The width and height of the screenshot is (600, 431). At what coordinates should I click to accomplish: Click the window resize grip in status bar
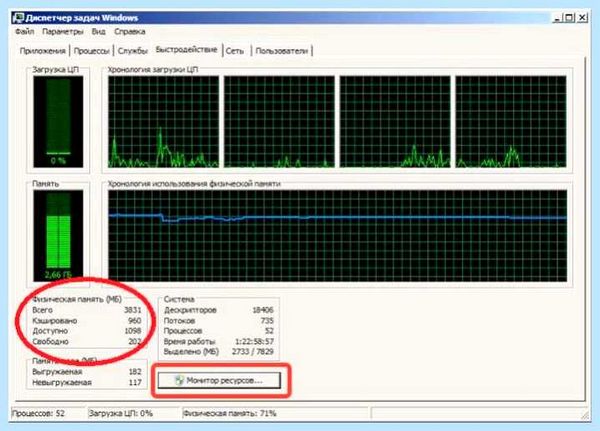[x=585, y=415]
